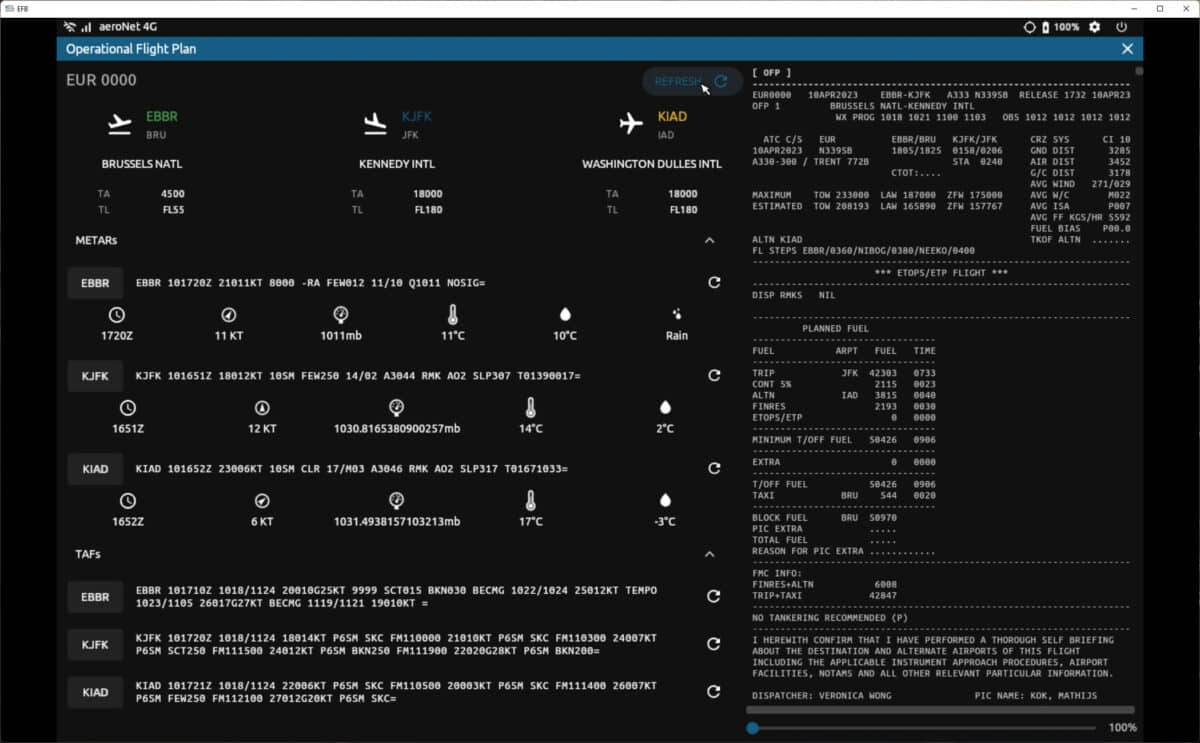The height and width of the screenshot is (743, 1200).
Task: Click the thermometer icon showing 17°C for KIAD
Action: point(532,500)
